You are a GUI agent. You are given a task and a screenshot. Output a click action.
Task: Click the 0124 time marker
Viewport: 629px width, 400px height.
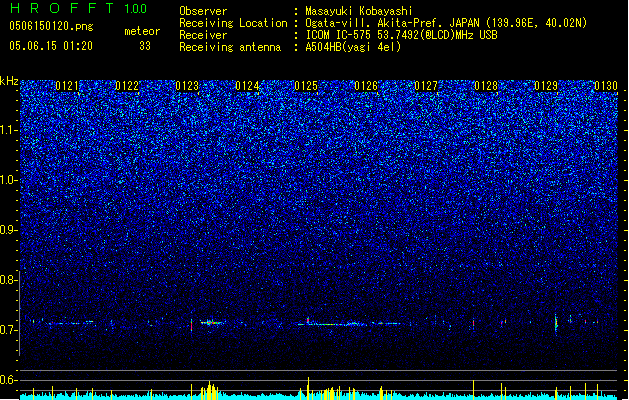(247, 86)
